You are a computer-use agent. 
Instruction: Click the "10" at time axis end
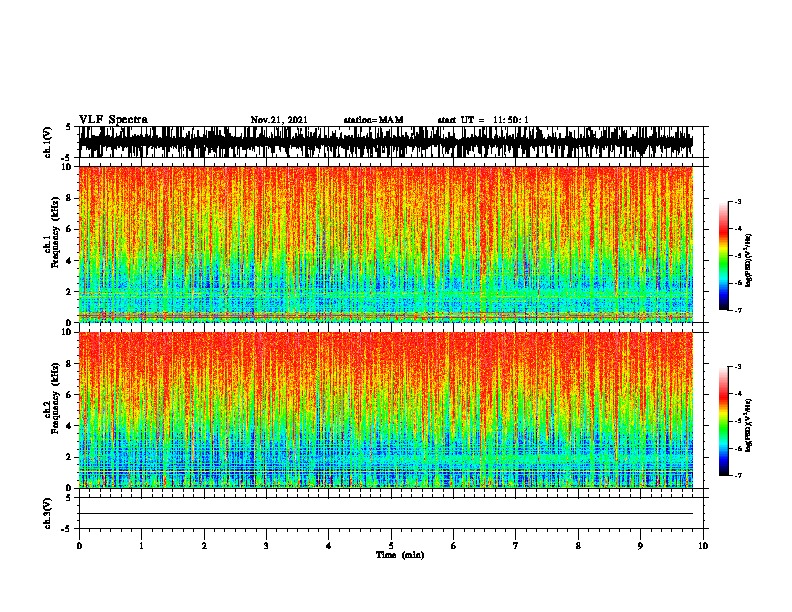703,546
